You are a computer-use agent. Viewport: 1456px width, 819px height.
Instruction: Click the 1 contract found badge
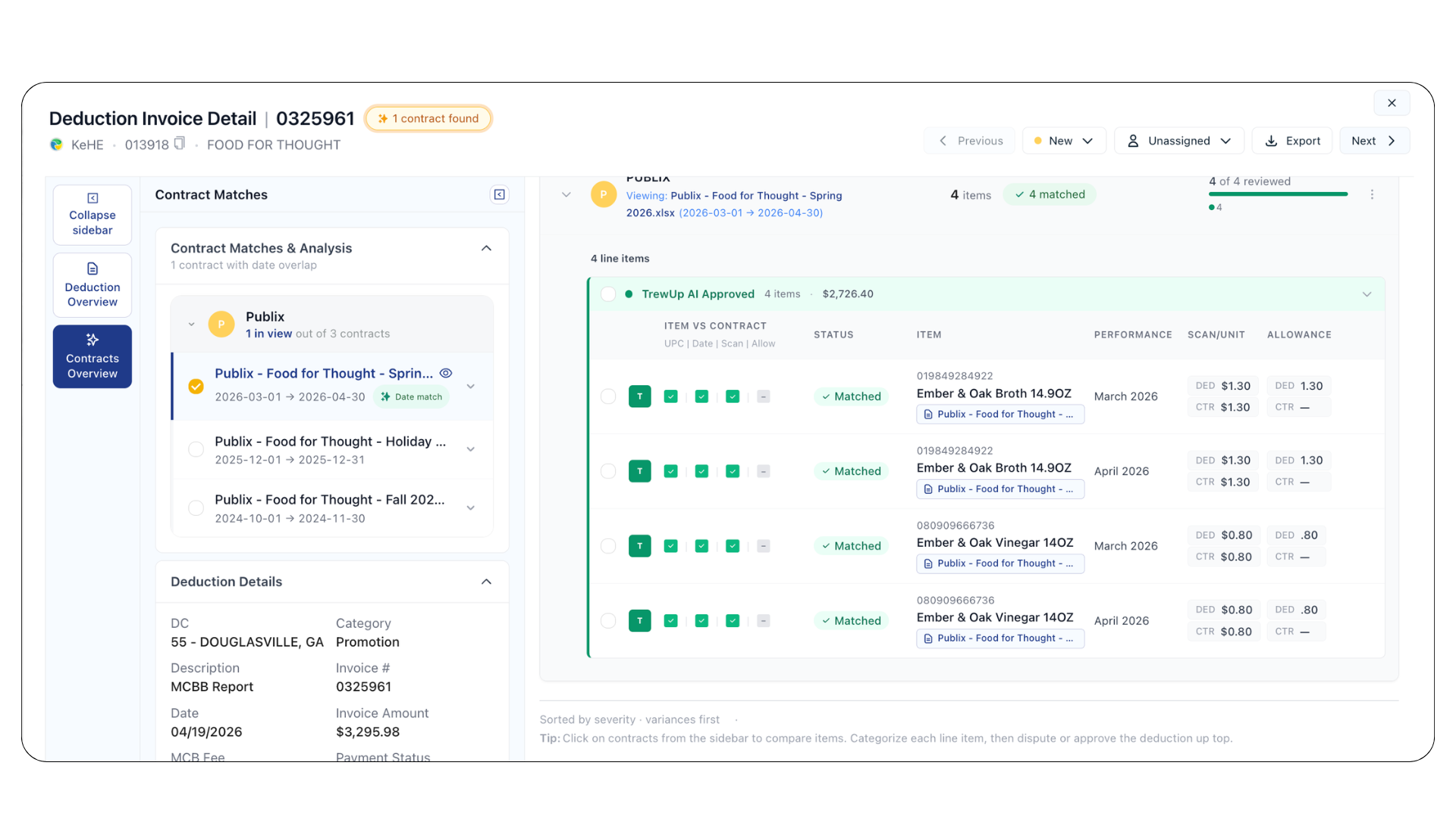pos(428,118)
